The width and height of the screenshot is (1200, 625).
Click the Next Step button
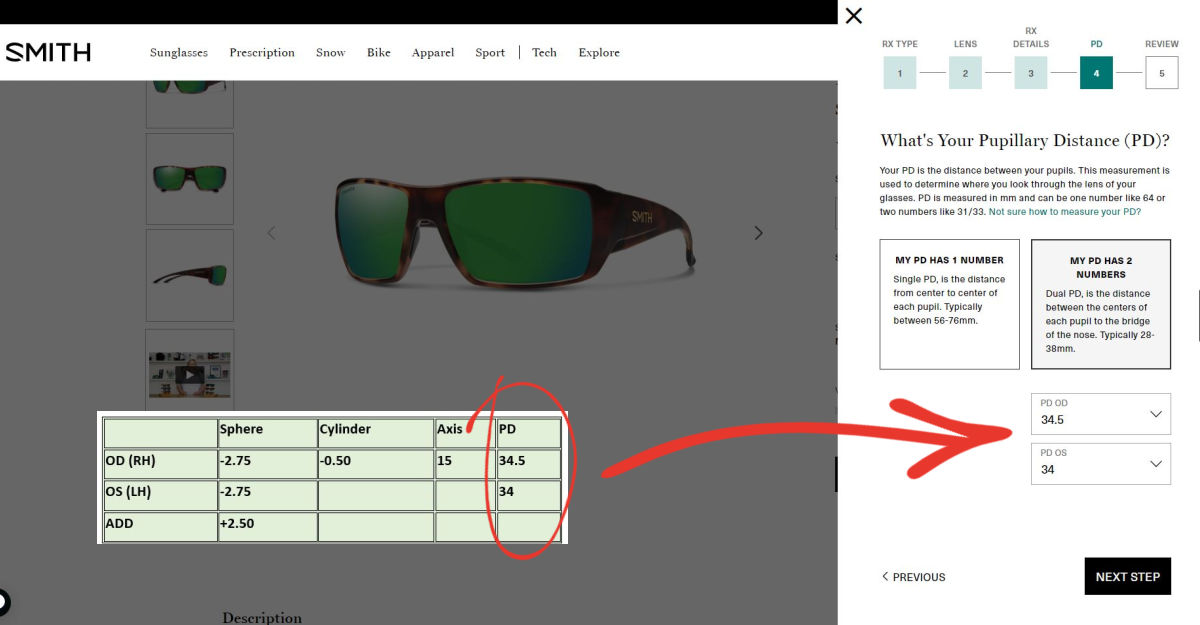(x=1127, y=576)
